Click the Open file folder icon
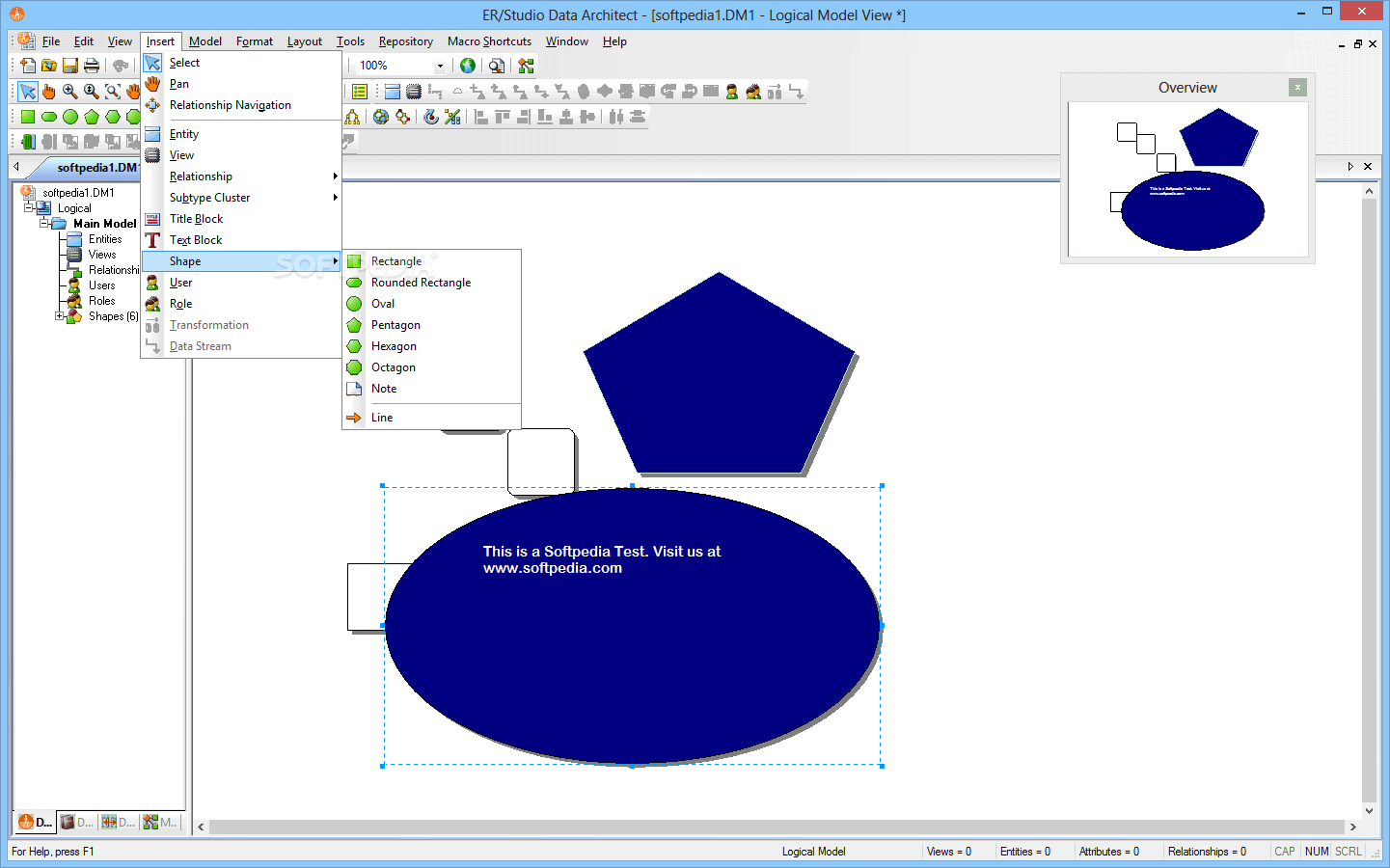This screenshot has height=868, width=1390. coord(49,66)
